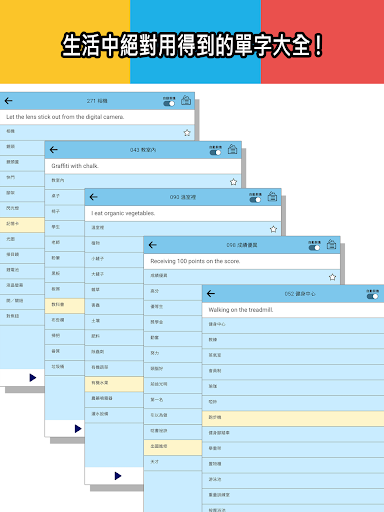Select the 學生 row on the 043 screen
Screen dimensions: 384x512
[65, 227]
